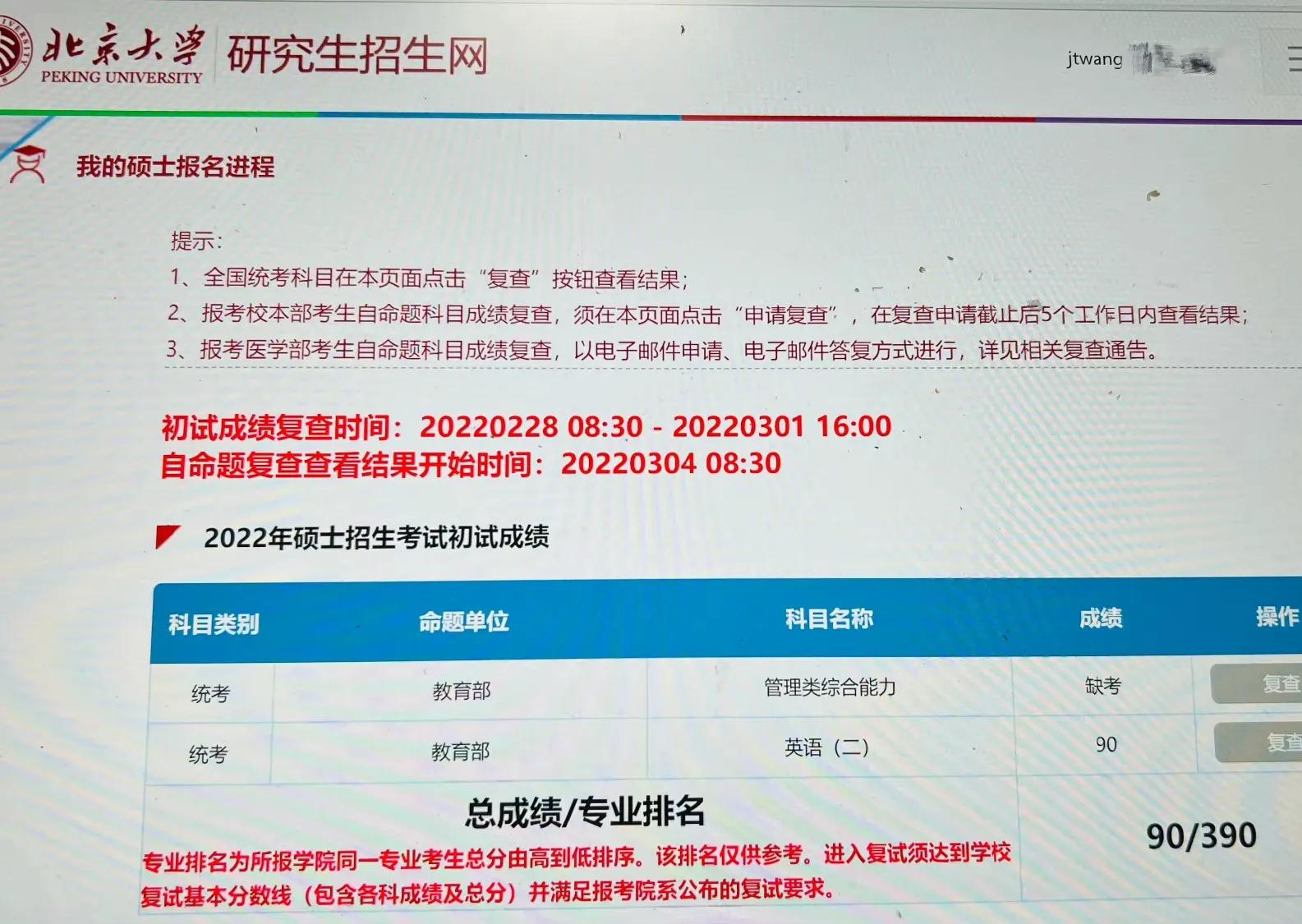Click the graduation cap person icon
The width and height of the screenshot is (1302, 924).
28,165
